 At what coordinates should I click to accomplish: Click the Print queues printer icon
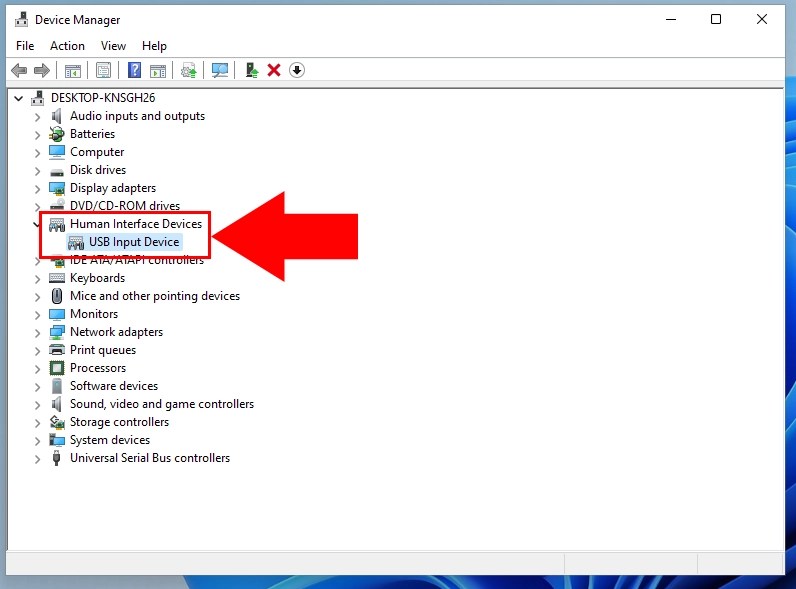point(57,350)
